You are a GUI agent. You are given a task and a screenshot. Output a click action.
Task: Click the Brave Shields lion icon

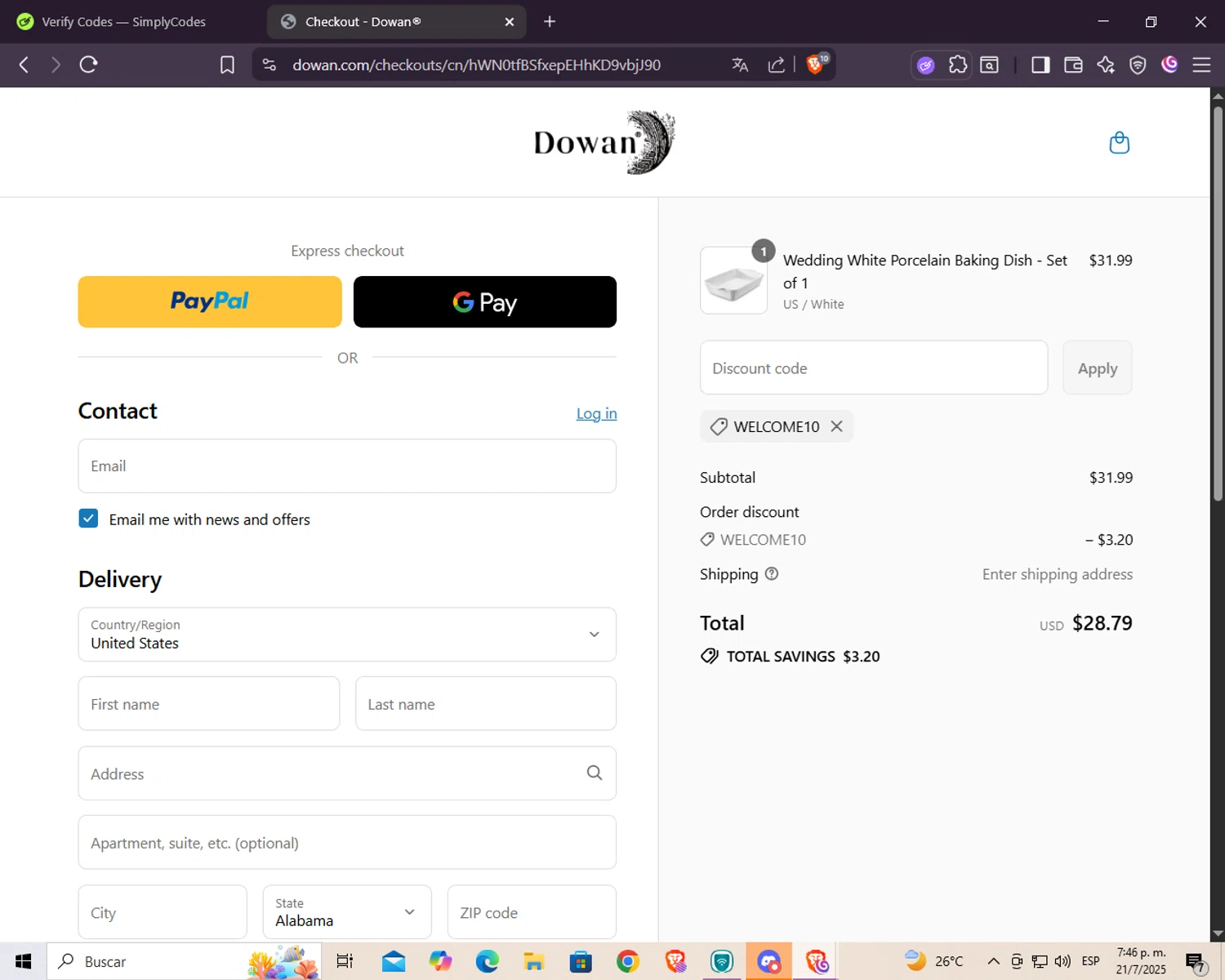816,65
